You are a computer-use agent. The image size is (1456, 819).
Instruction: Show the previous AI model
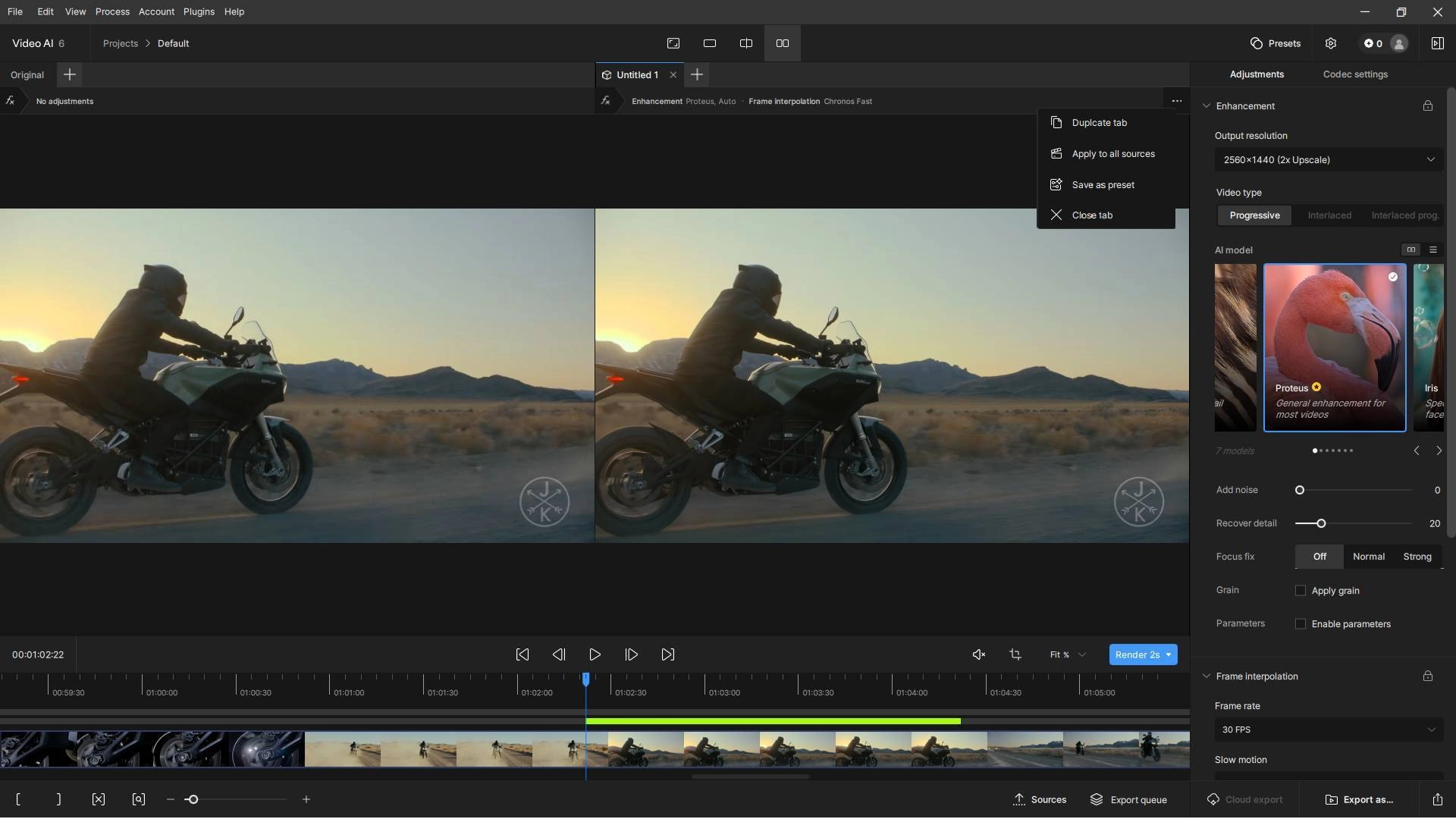click(1417, 451)
